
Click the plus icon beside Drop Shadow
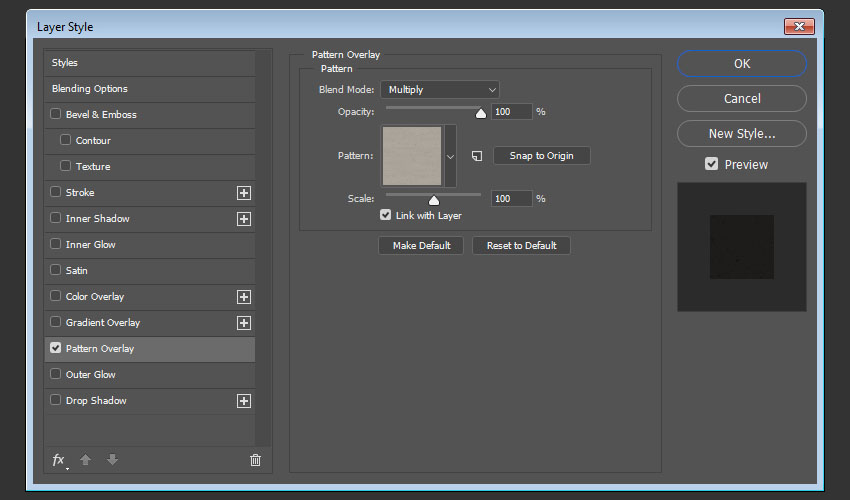coord(243,401)
